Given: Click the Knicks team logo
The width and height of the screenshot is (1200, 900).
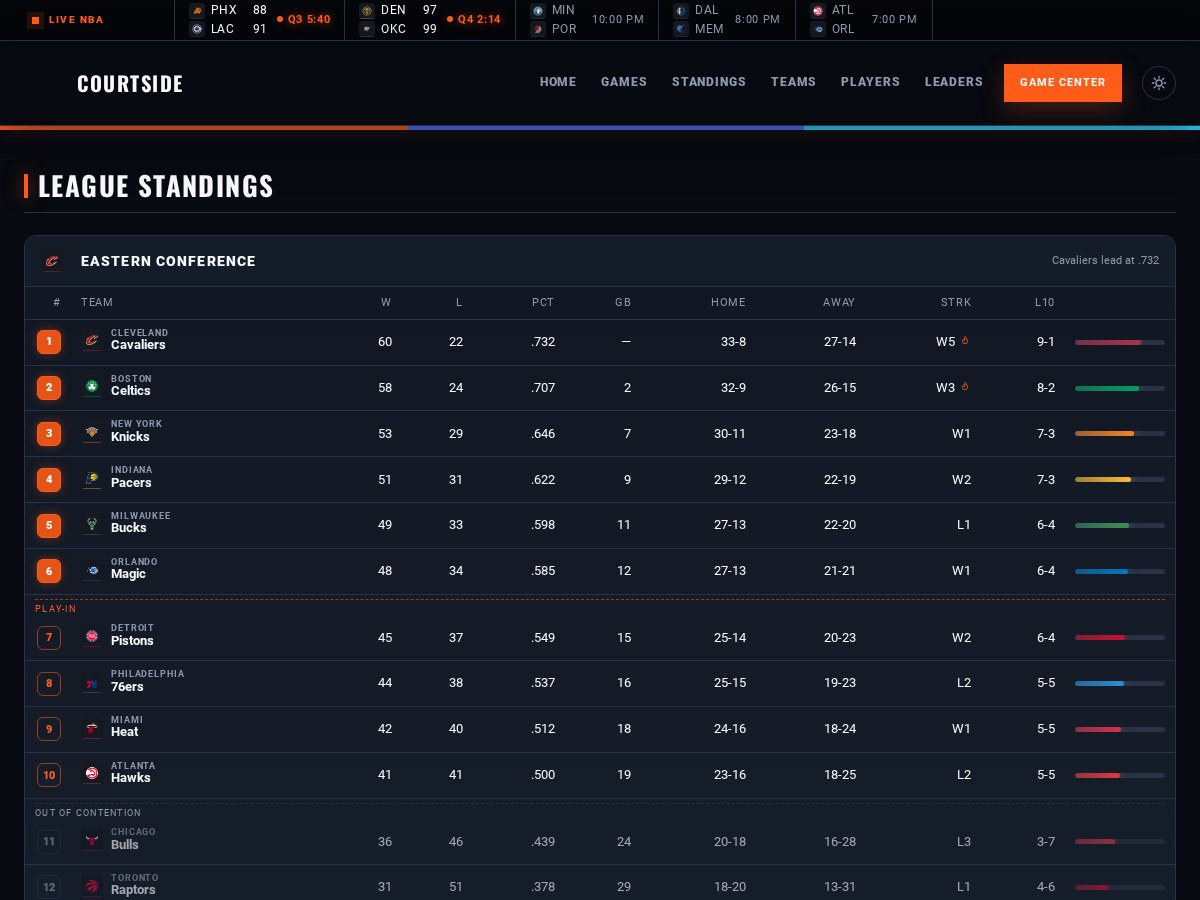Looking at the screenshot, I should pos(92,433).
